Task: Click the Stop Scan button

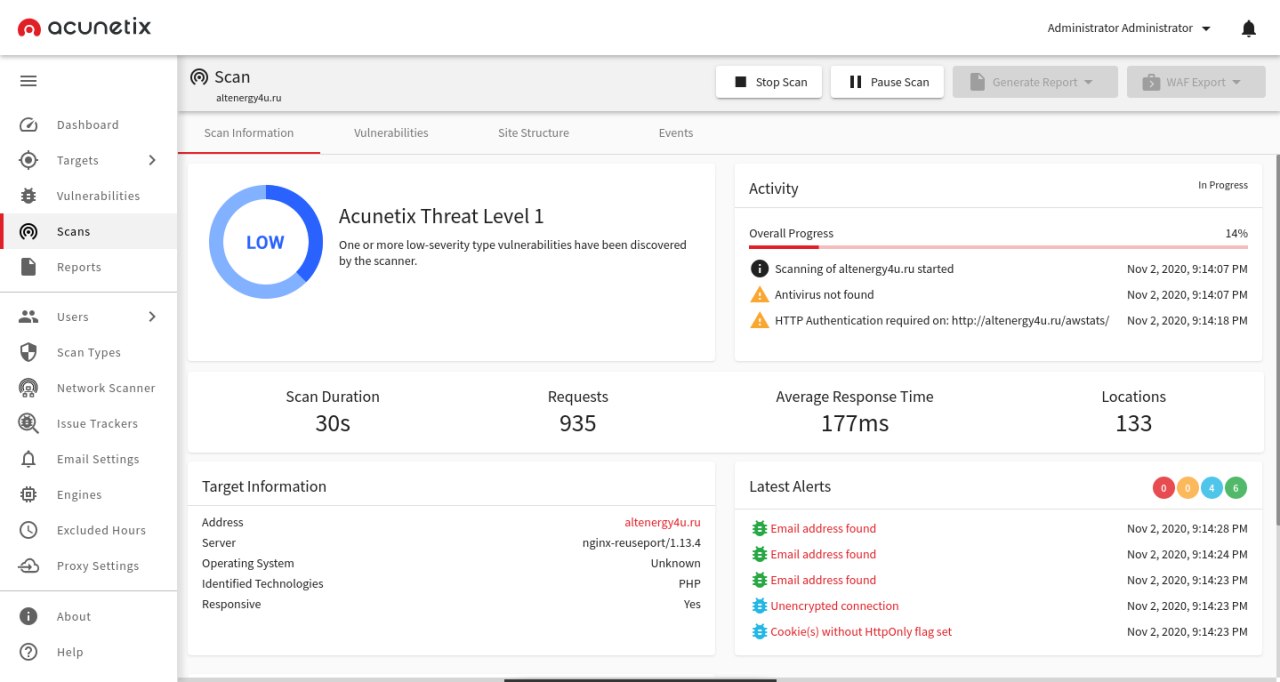Action: pyautogui.click(x=769, y=82)
